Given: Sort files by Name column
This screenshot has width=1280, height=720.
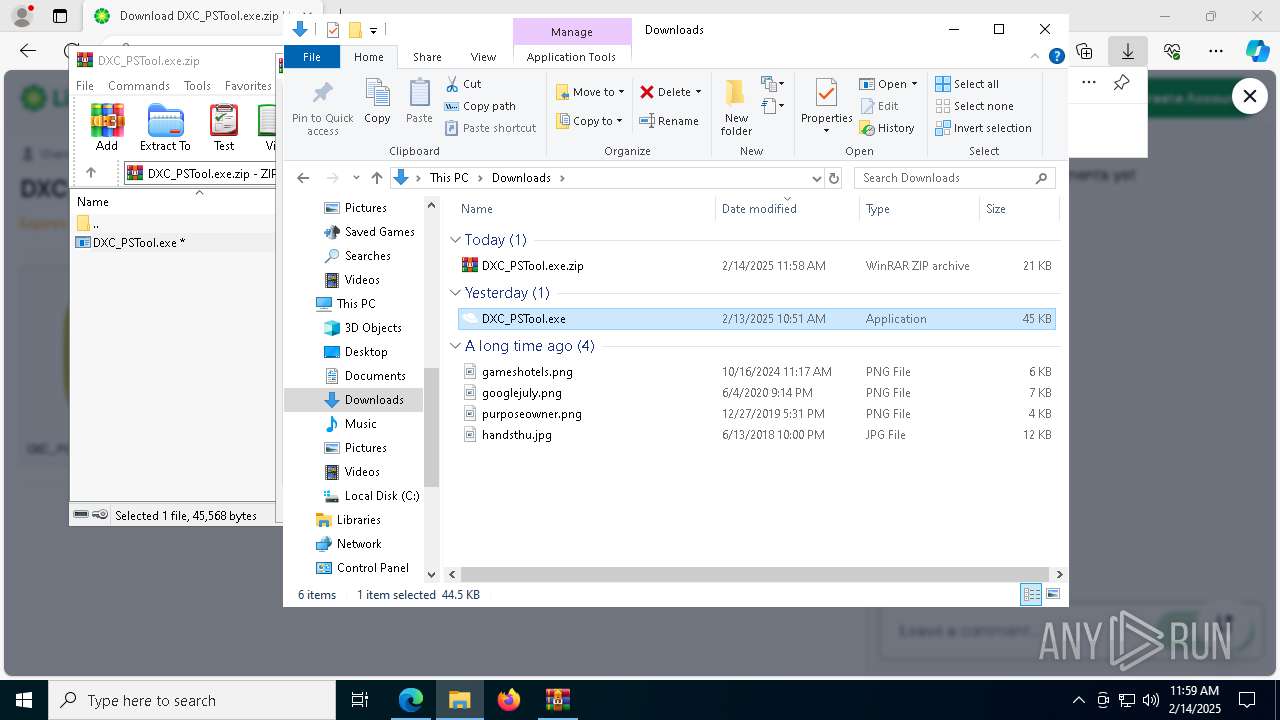Looking at the screenshot, I should coord(585,209).
